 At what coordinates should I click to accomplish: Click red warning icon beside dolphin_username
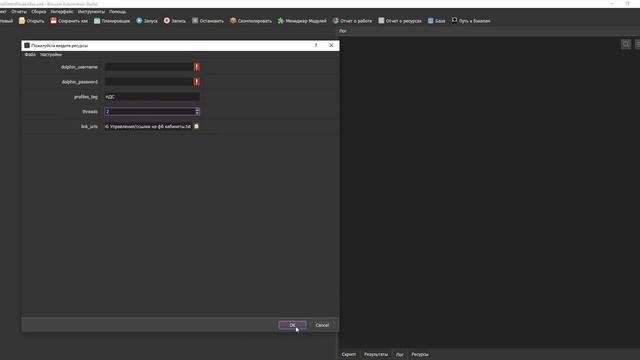(197, 67)
